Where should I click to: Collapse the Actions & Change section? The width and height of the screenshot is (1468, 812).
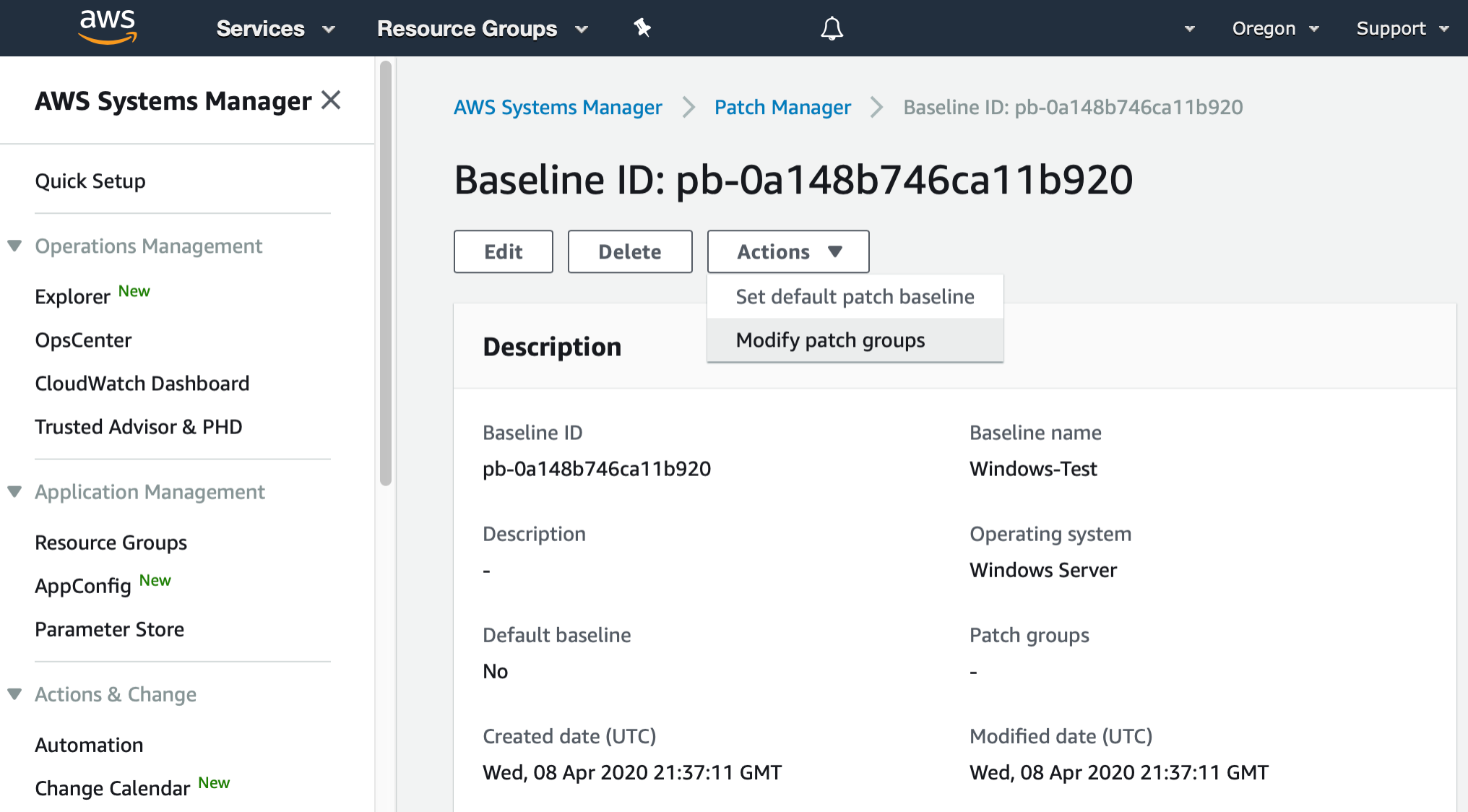(x=15, y=693)
